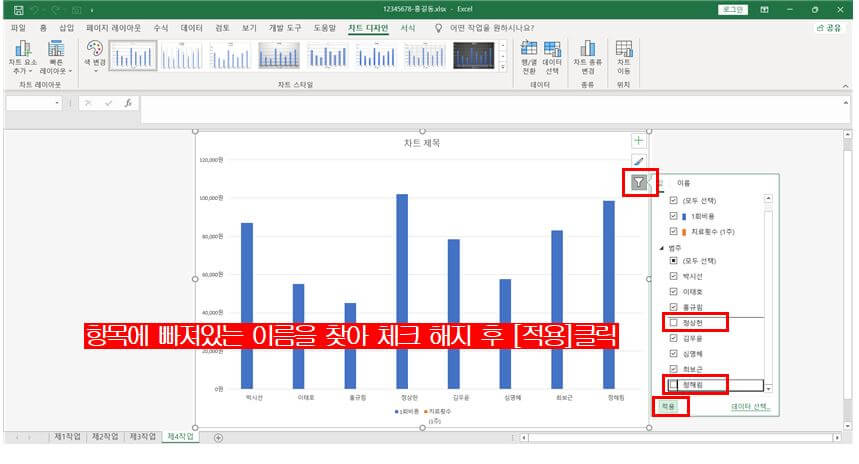Uncheck the 최보근 category checkbox
The width and height of the screenshot is (859, 464).
[x=673, y=369]
